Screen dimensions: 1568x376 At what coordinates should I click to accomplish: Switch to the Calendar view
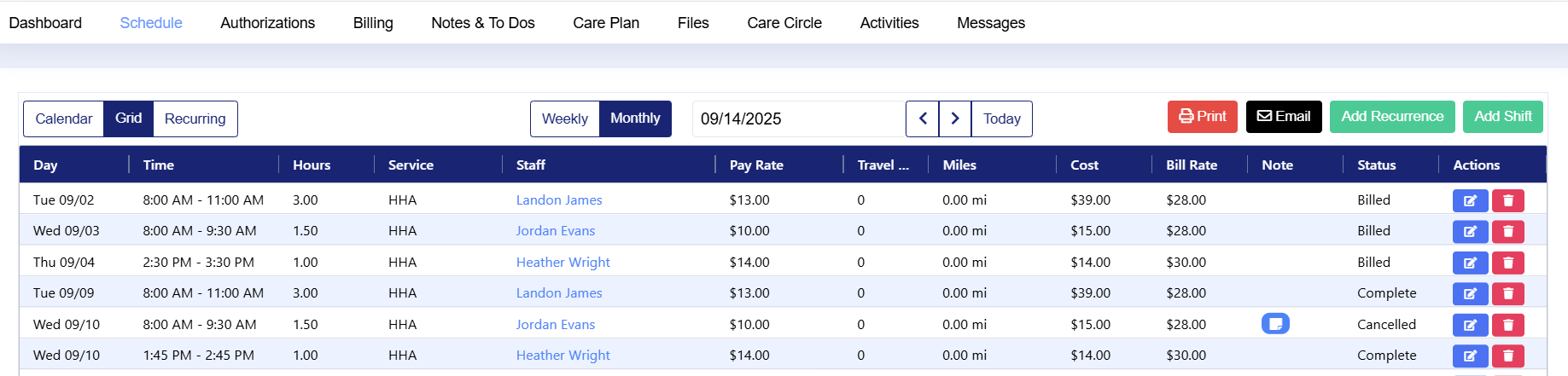[x=64, y=119]
